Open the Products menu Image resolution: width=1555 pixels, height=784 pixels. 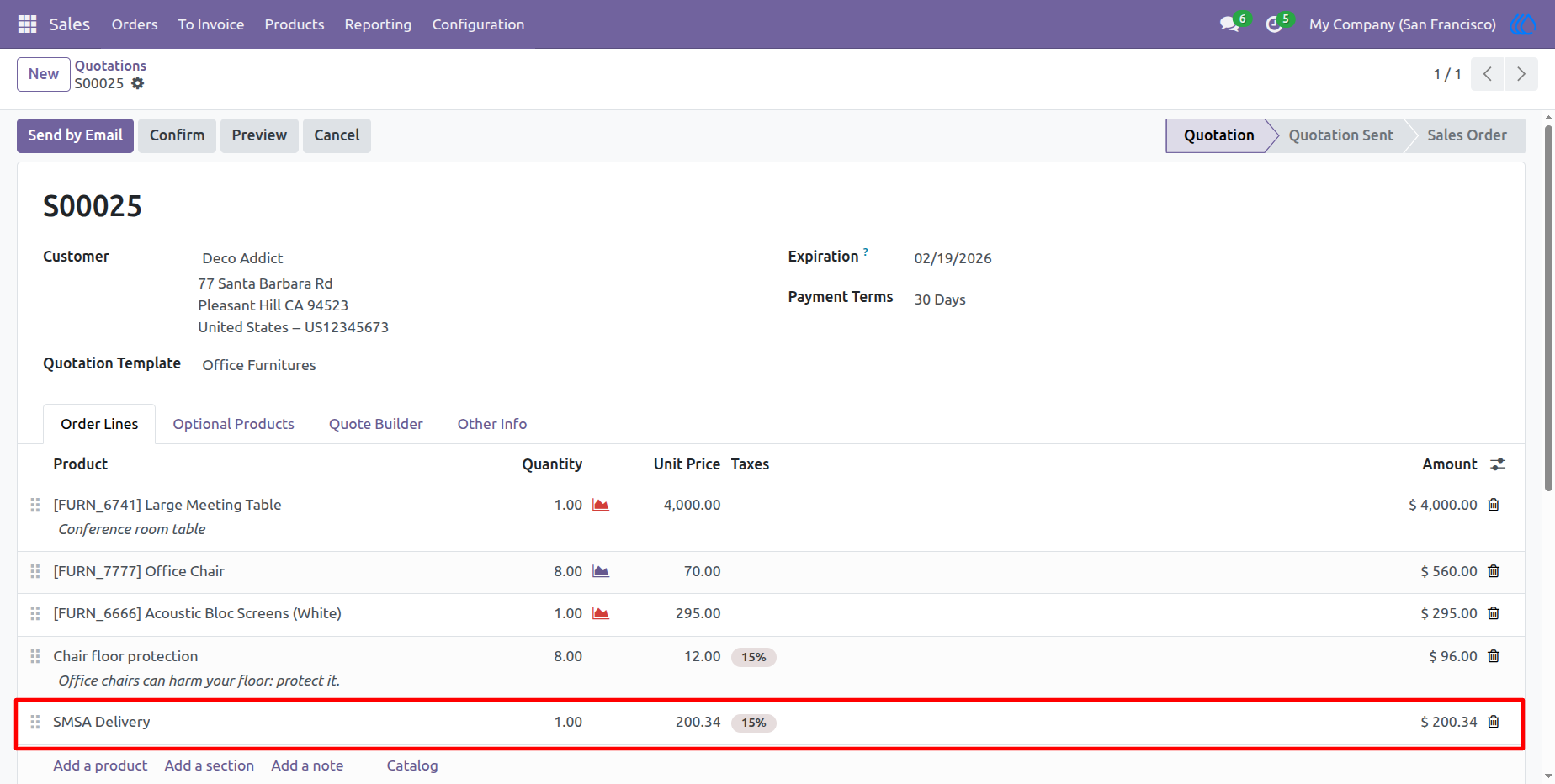tap(295, 24)
